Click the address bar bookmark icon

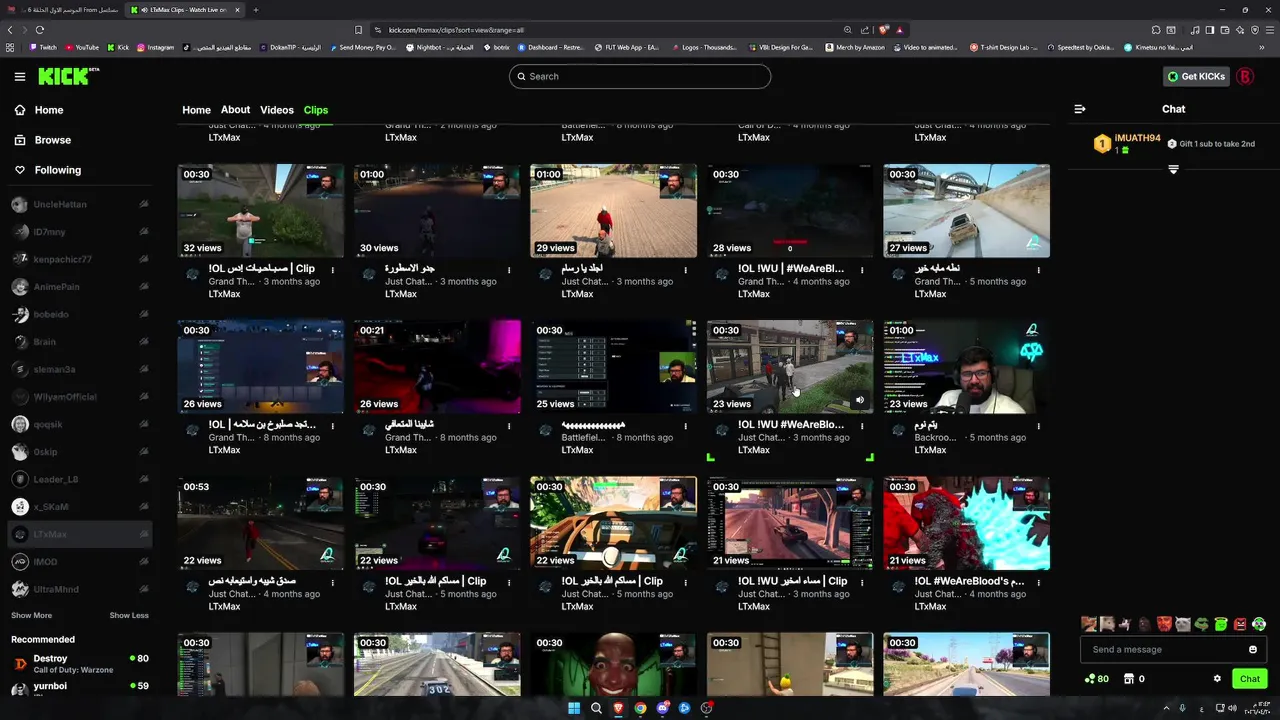[x=358, y=30]
